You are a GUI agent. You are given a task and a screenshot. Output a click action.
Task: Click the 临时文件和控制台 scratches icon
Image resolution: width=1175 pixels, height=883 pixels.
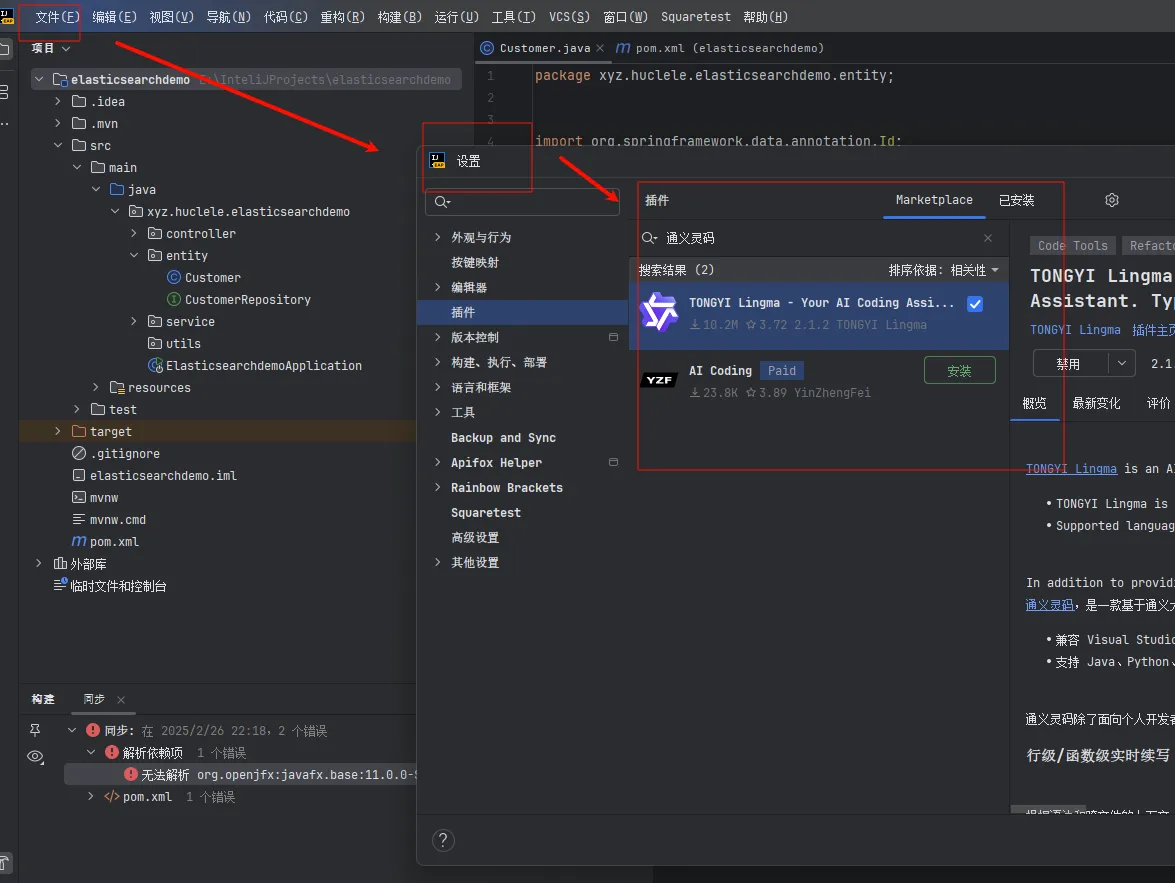[61, 585]
